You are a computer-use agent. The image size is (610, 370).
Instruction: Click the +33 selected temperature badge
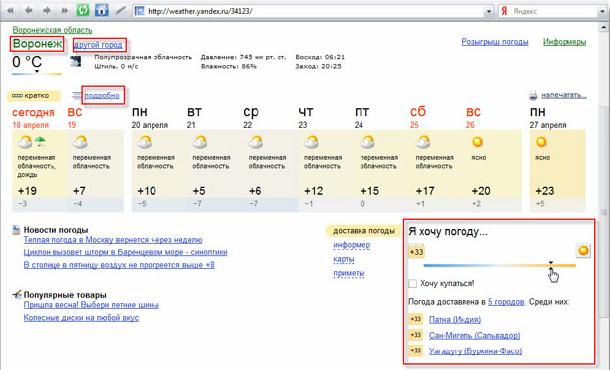coord(416,252)
